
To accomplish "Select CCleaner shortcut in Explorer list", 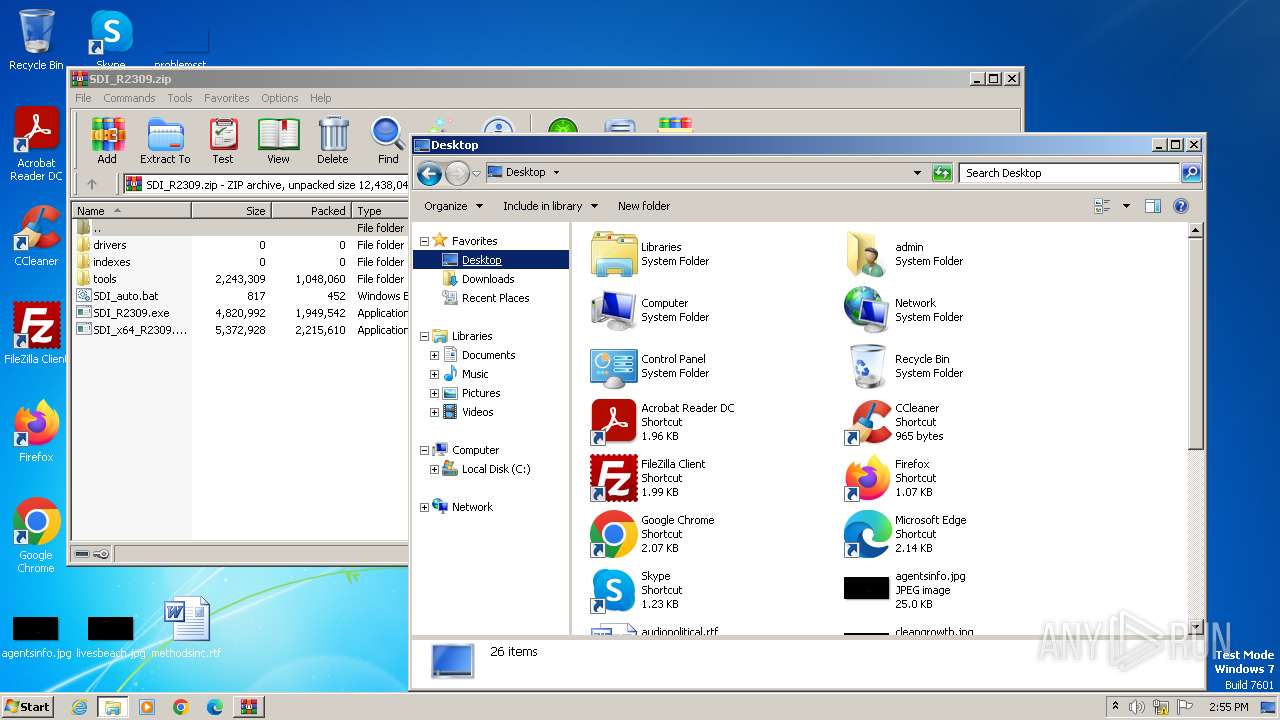I will pos(893,422).
